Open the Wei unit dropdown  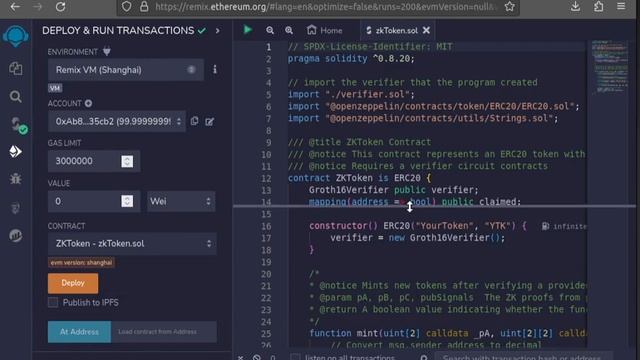click(181, 201)
